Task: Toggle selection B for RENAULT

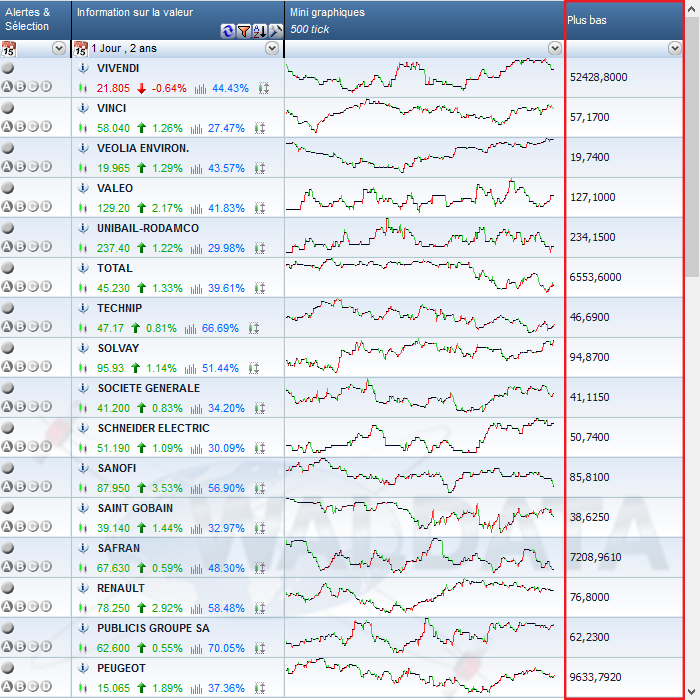Action: click(x=20, y=606)
